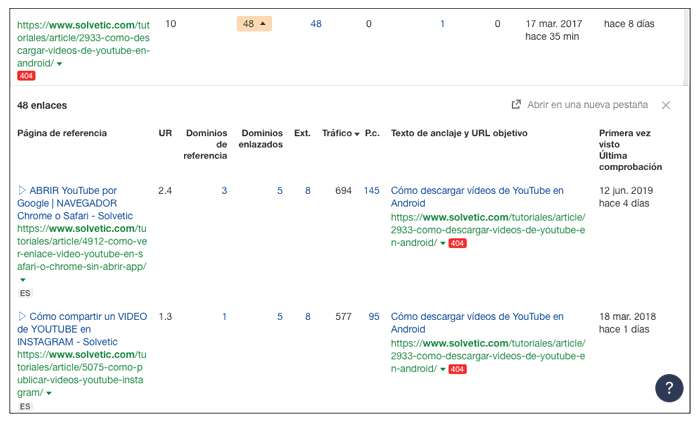The width and height of the screenshot is (700, 423).
Task: Click the ES badge of the INSTAGRAM row
Action: (x=25, y=407)
